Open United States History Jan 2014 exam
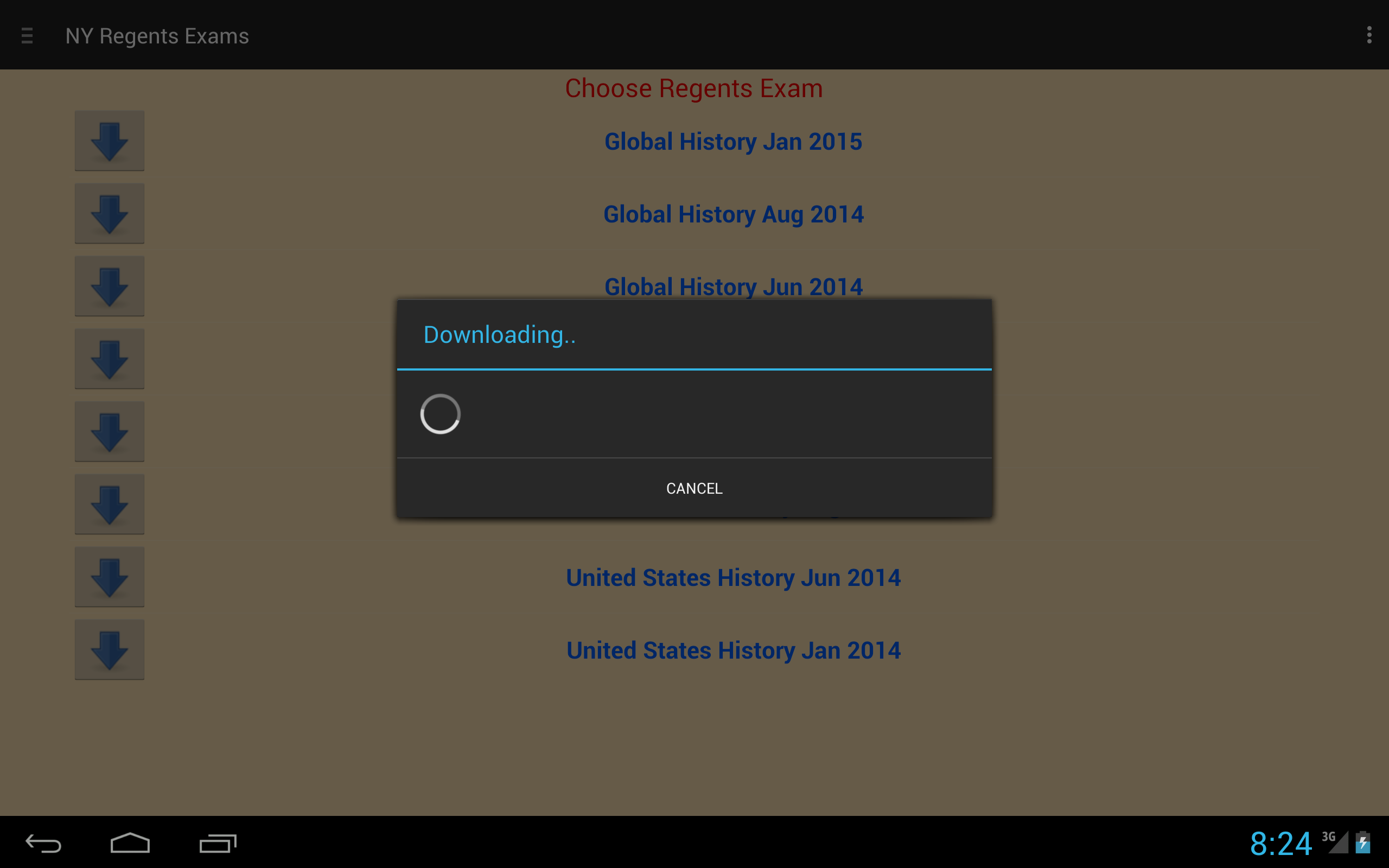This screenshot has height=868, width=1389. pyautogui.click(x=733, y=650)
